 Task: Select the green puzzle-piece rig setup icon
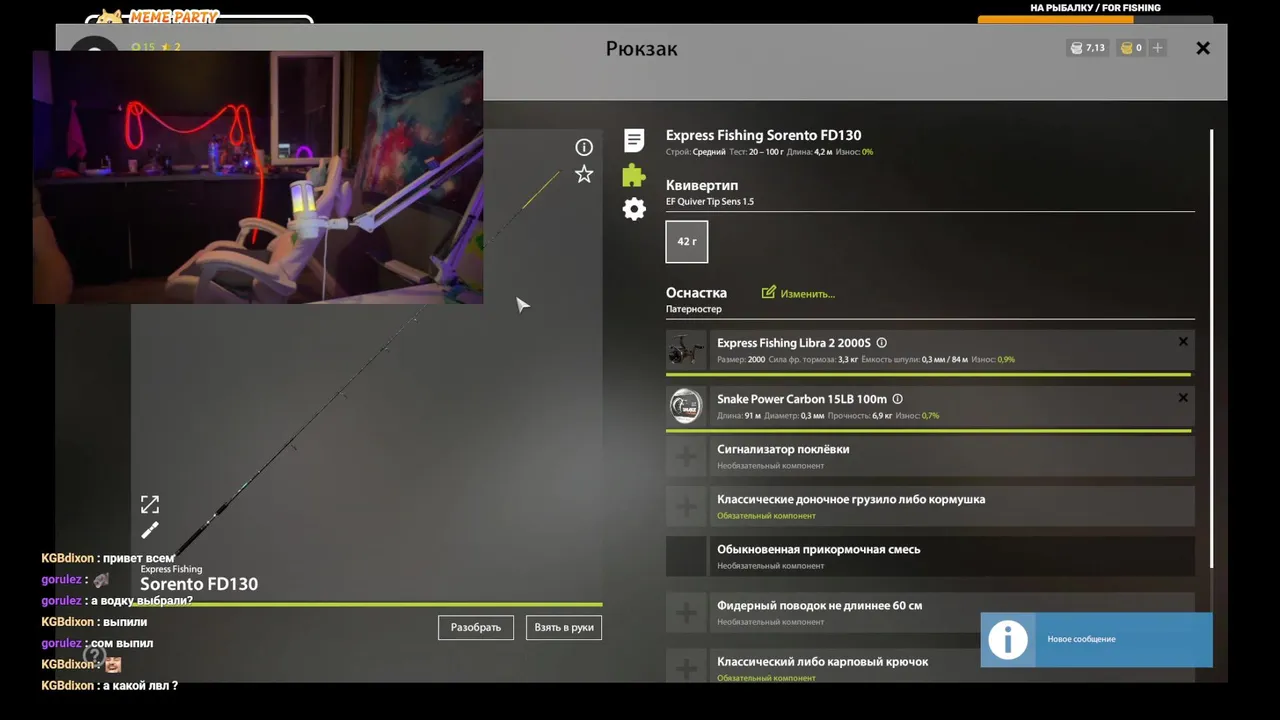point(634,176)
